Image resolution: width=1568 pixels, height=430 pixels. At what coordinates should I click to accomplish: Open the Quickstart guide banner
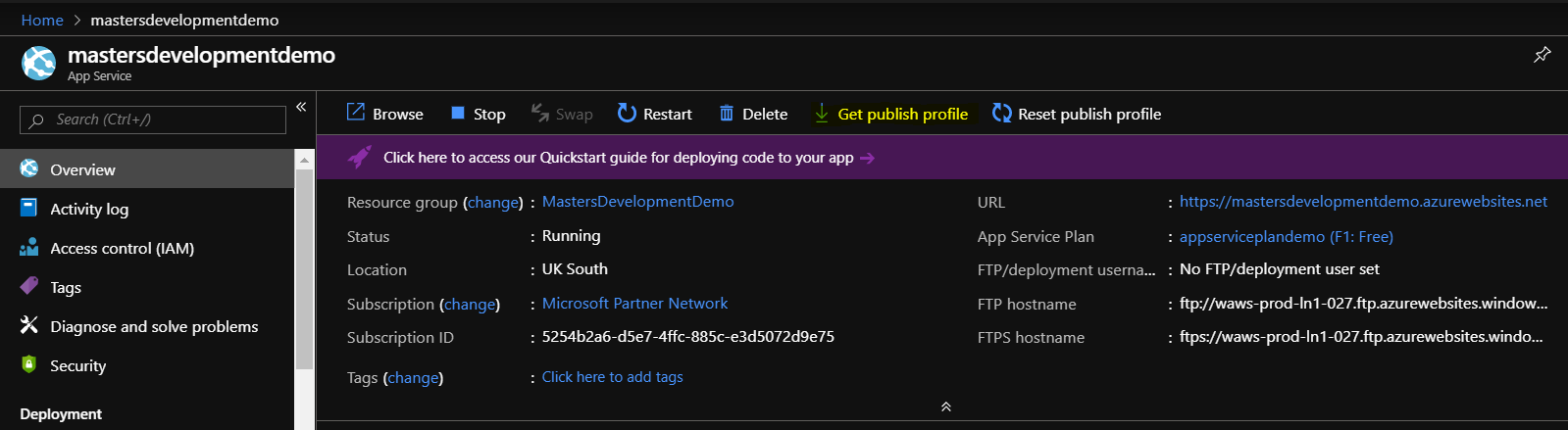618,158
